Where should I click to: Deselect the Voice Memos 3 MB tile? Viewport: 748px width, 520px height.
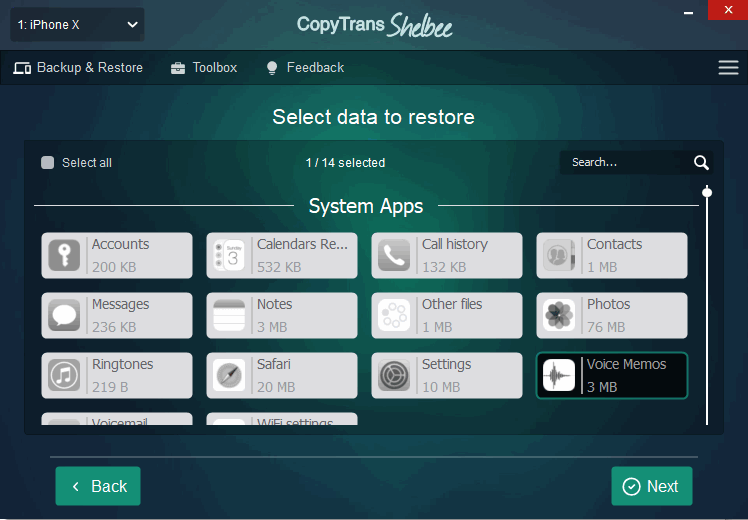(612, 375)
